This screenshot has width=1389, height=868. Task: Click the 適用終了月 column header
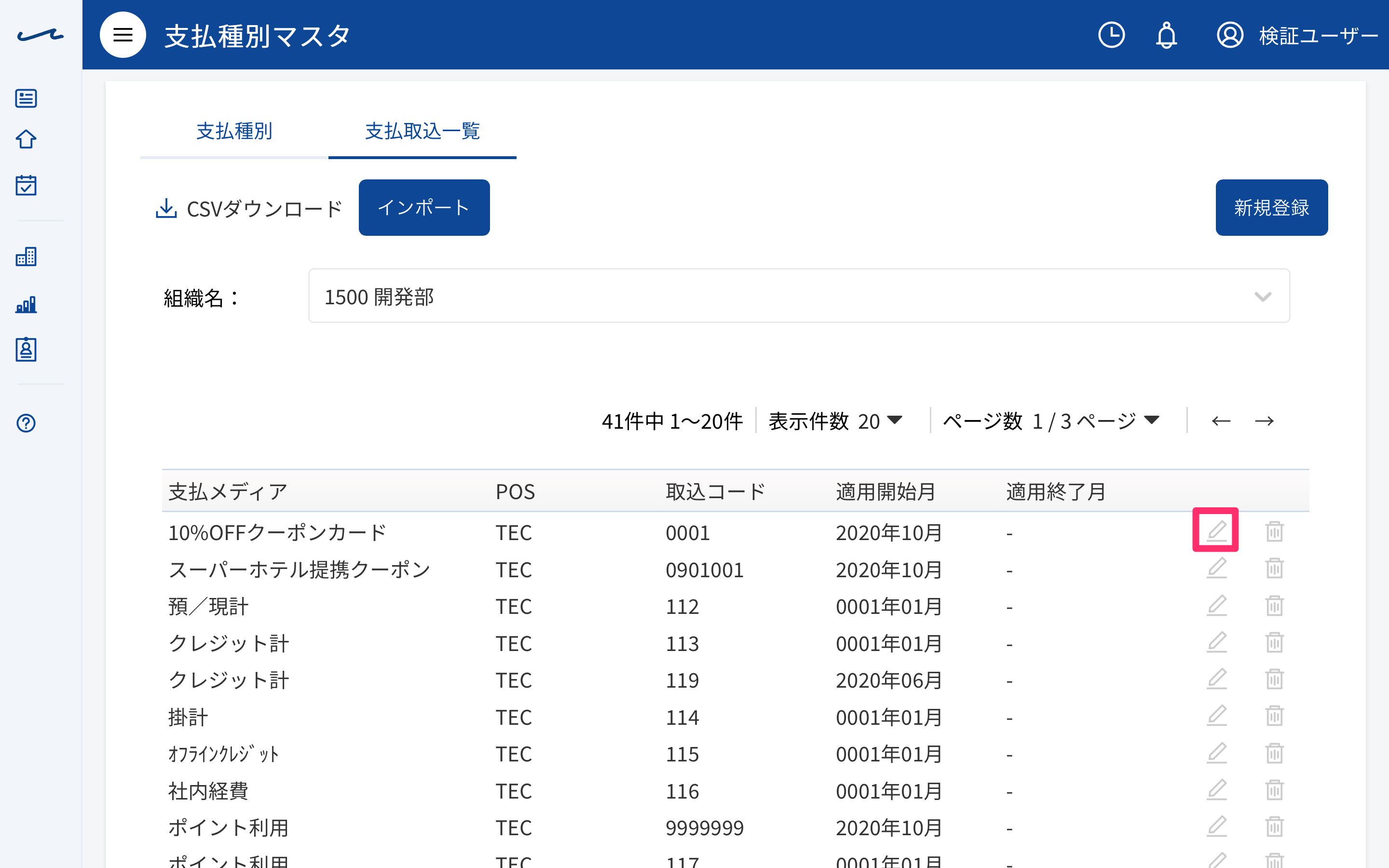(x=1056, y=492)
